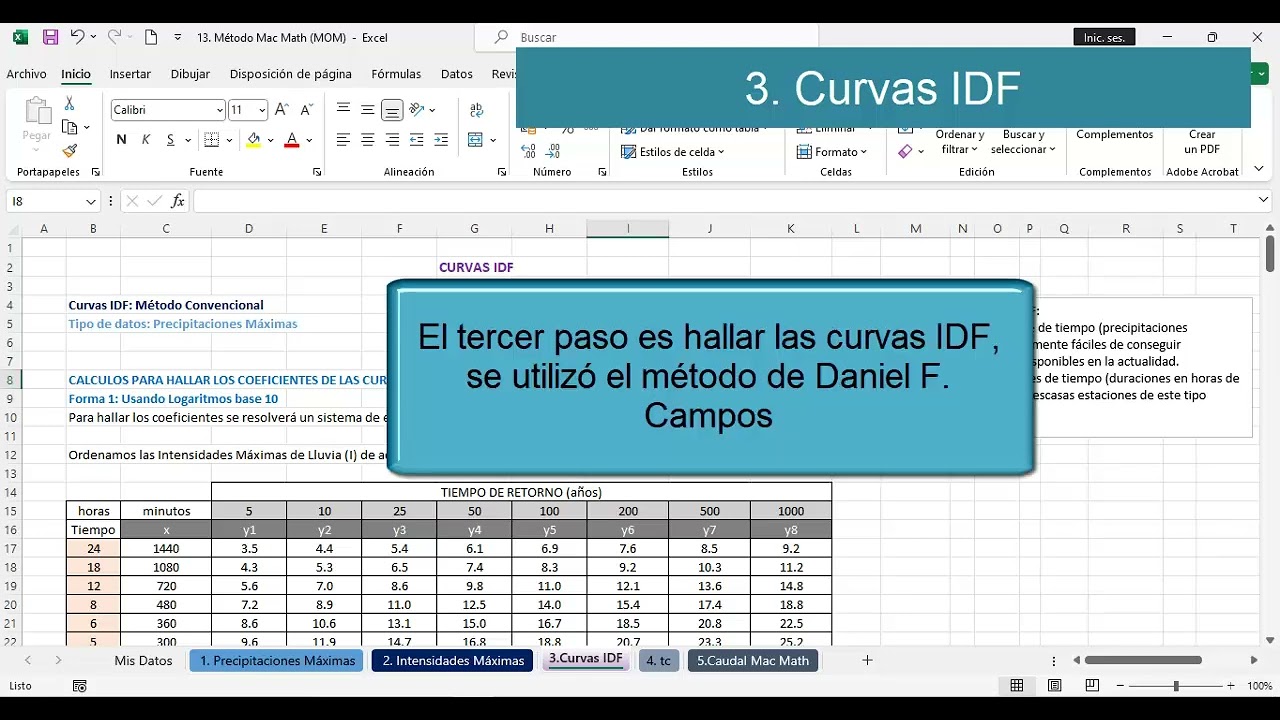Decrease font size with smaller A
Image resolution: width=1280 pixels, height=720 pixels.
pyautogui.click(x=306, y=110)
